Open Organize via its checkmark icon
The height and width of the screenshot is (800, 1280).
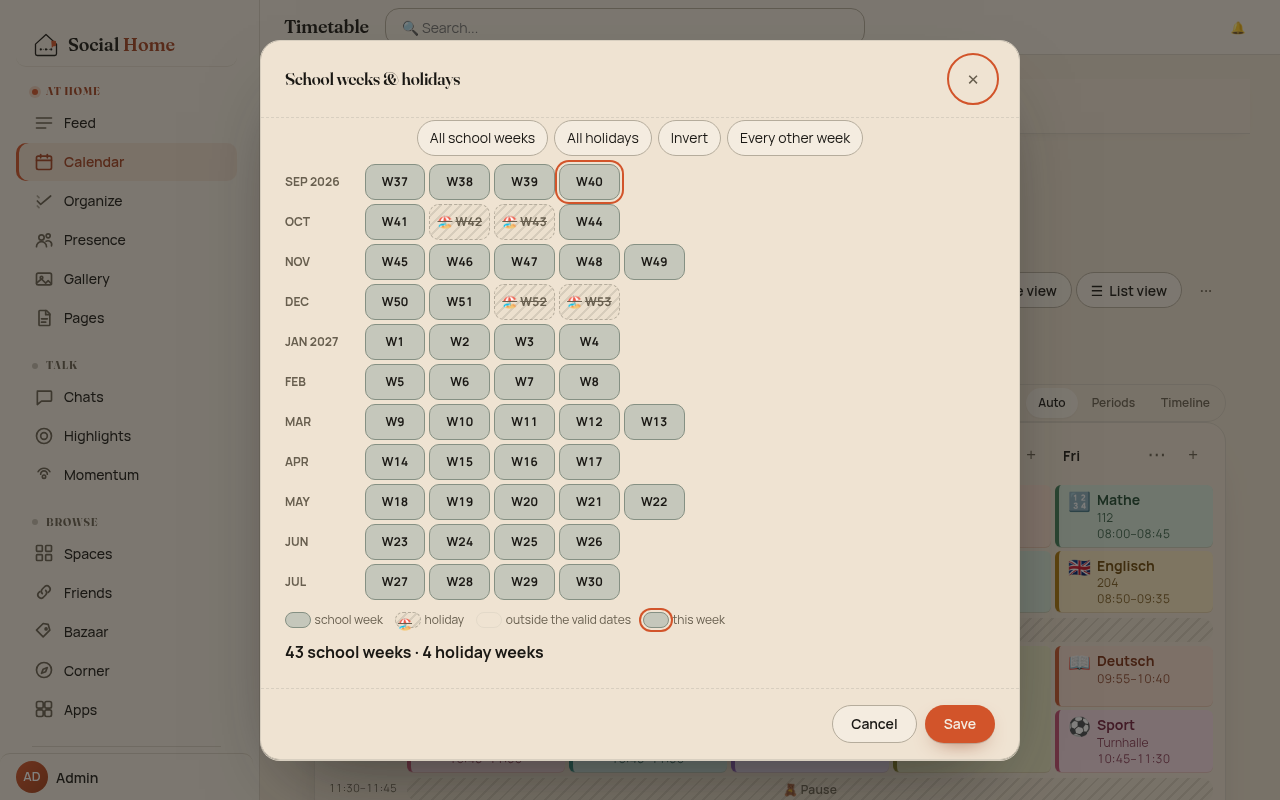pos(44,201)
